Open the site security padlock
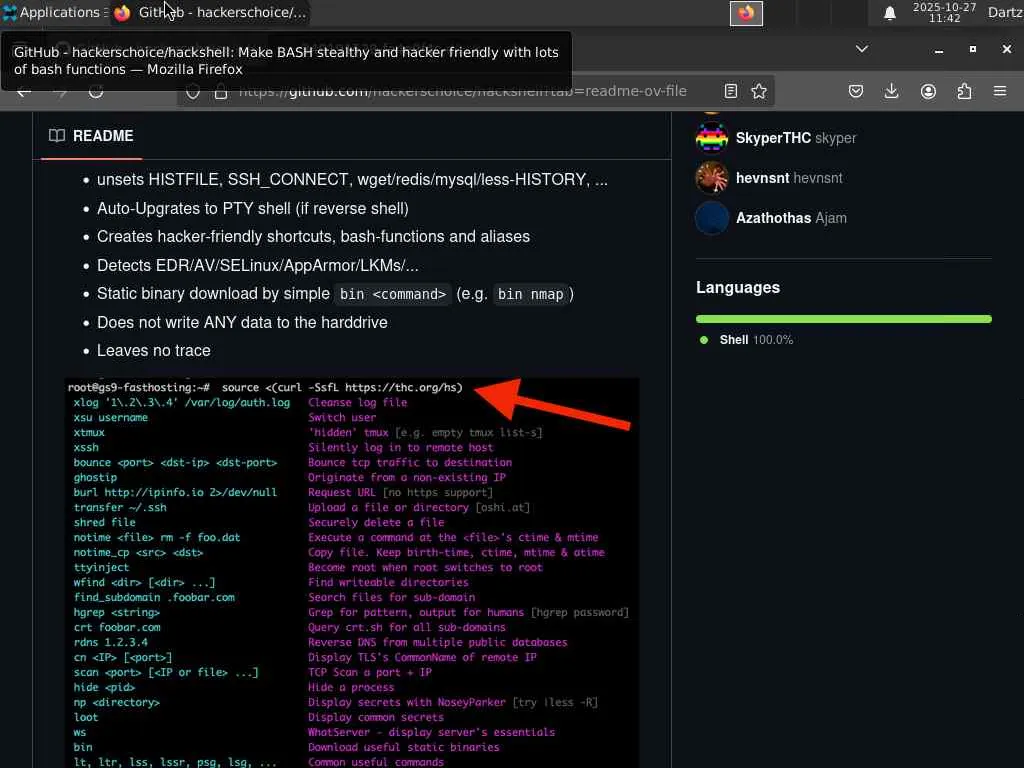 pyautogui.click(x=221, y=91)
